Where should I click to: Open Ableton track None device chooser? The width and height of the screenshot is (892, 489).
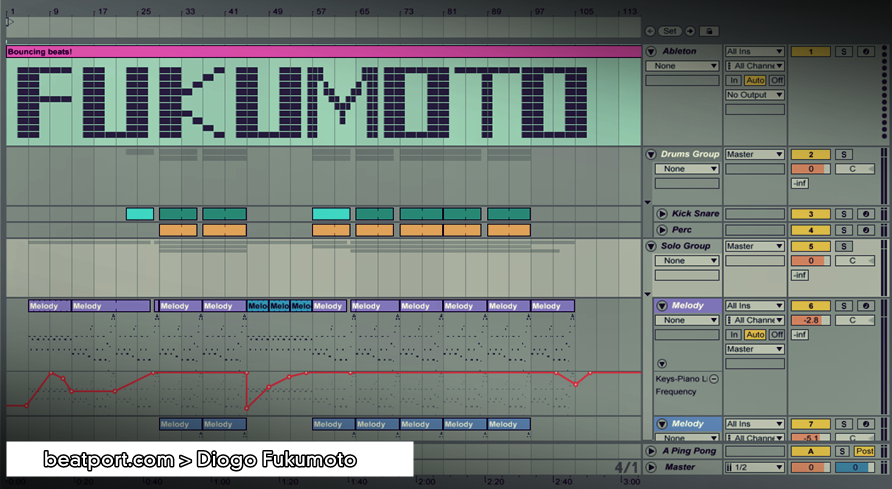point(683,66)
